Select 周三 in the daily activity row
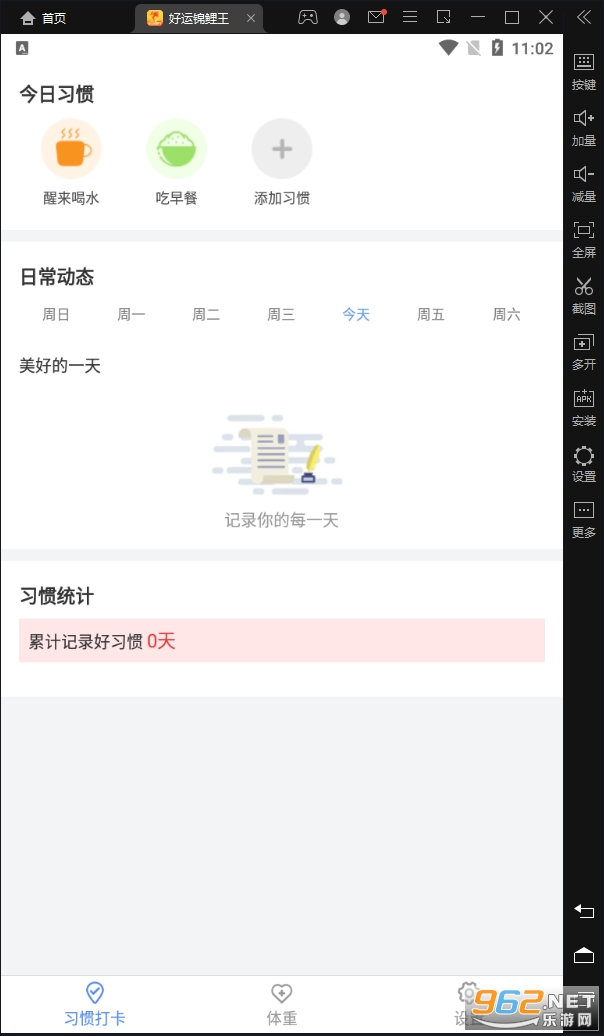604x1036 pixels. click(x=281, y=314)
